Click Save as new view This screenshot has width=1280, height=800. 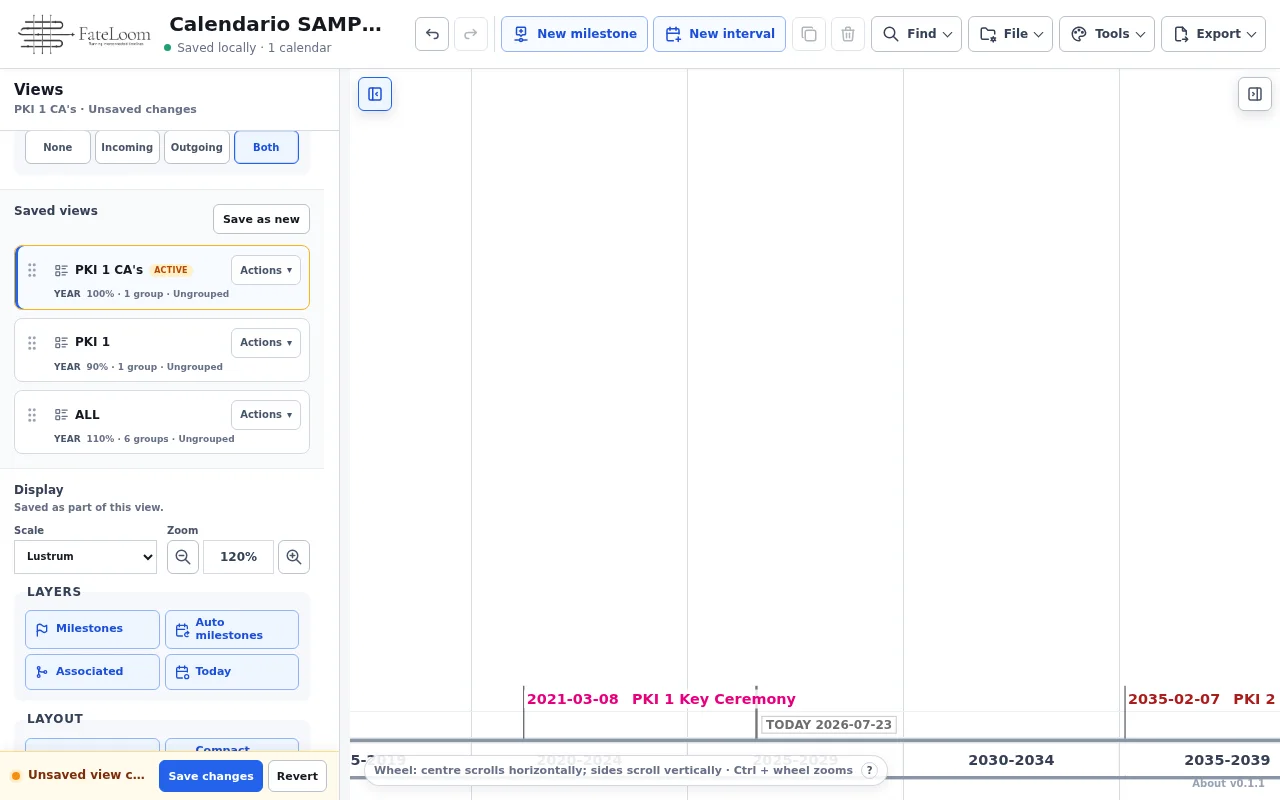(x=261, y=219)
